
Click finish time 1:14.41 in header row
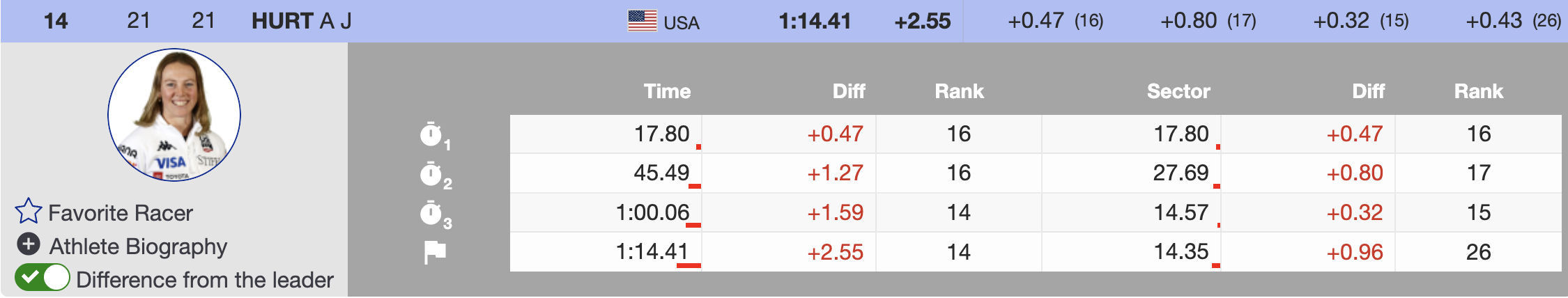[815, 21]
